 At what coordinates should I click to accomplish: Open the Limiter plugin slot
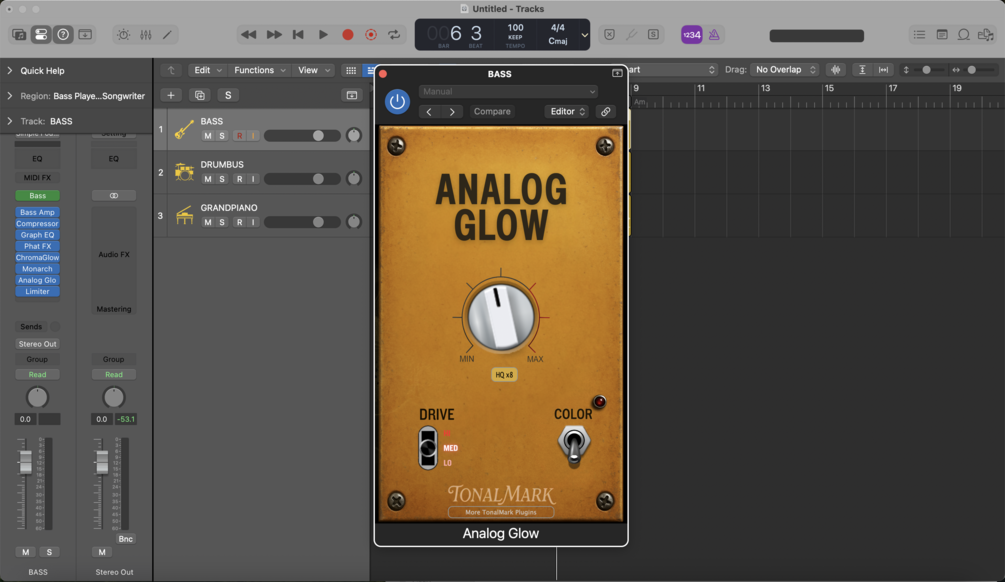click(x=37, y=292)
